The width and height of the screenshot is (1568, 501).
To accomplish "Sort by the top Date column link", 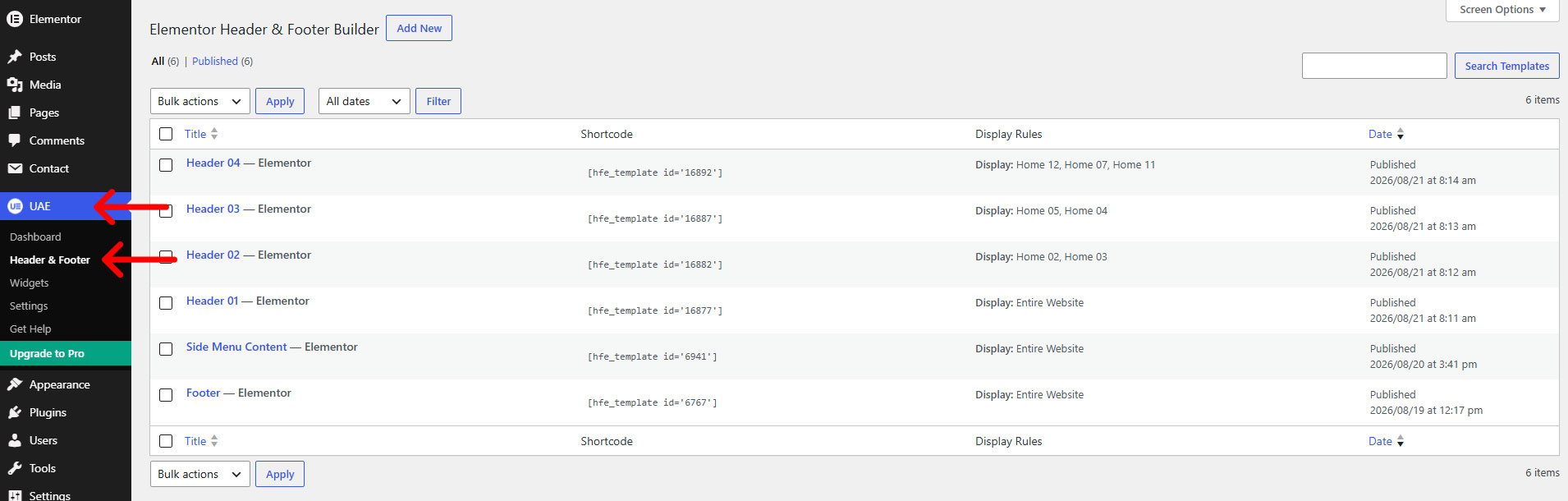I will click(1380, 134).
